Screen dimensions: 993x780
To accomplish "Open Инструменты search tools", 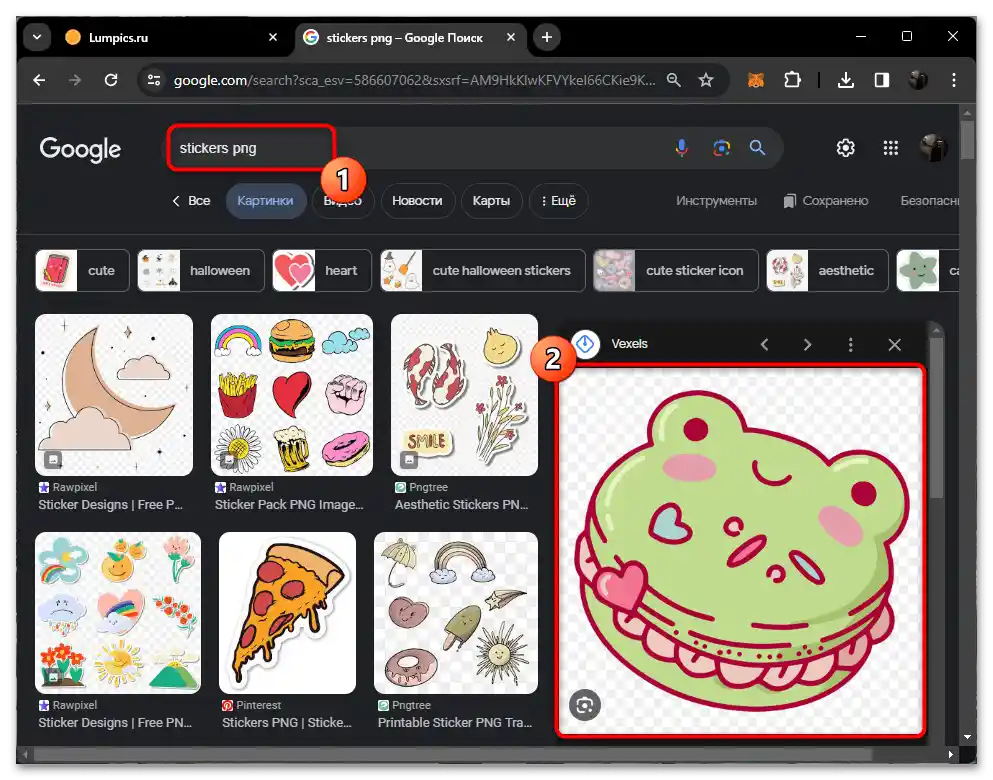I will [x=716, y=201].
